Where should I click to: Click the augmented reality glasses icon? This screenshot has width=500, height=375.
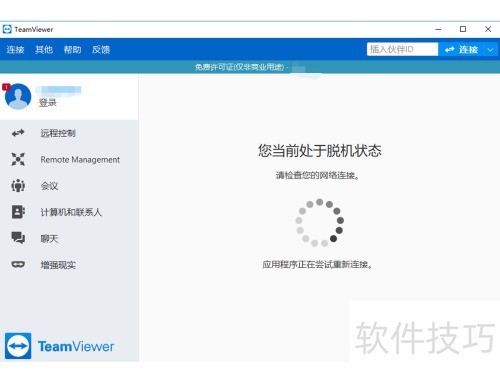[18, 264]
